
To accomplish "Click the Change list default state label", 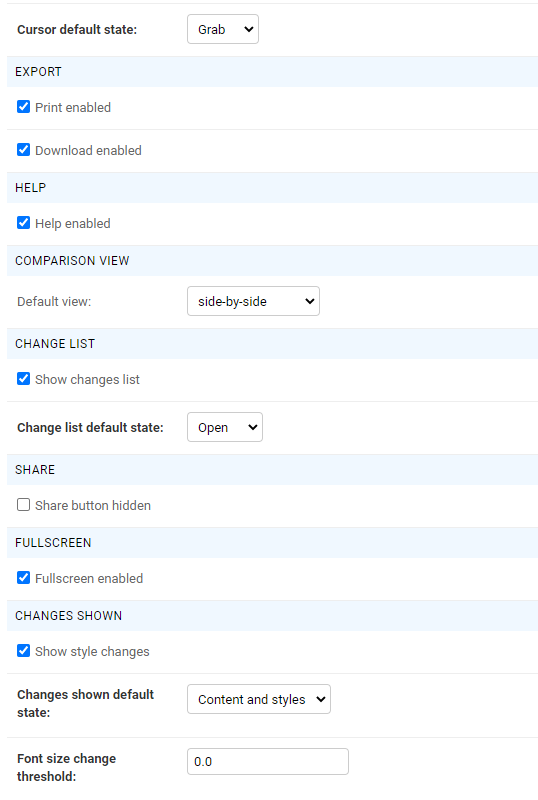I will (x=90, y=428).
